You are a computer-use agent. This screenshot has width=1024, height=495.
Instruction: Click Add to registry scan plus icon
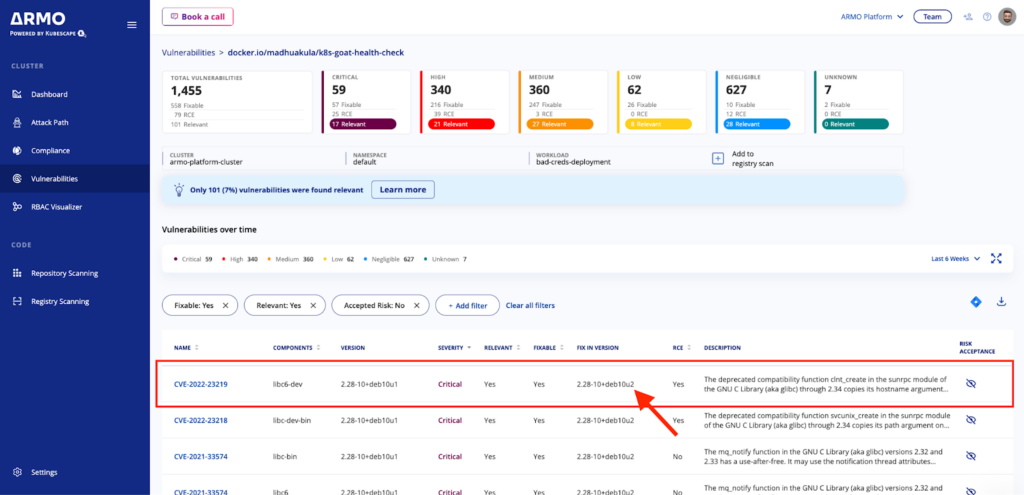[x=717, y=159]
